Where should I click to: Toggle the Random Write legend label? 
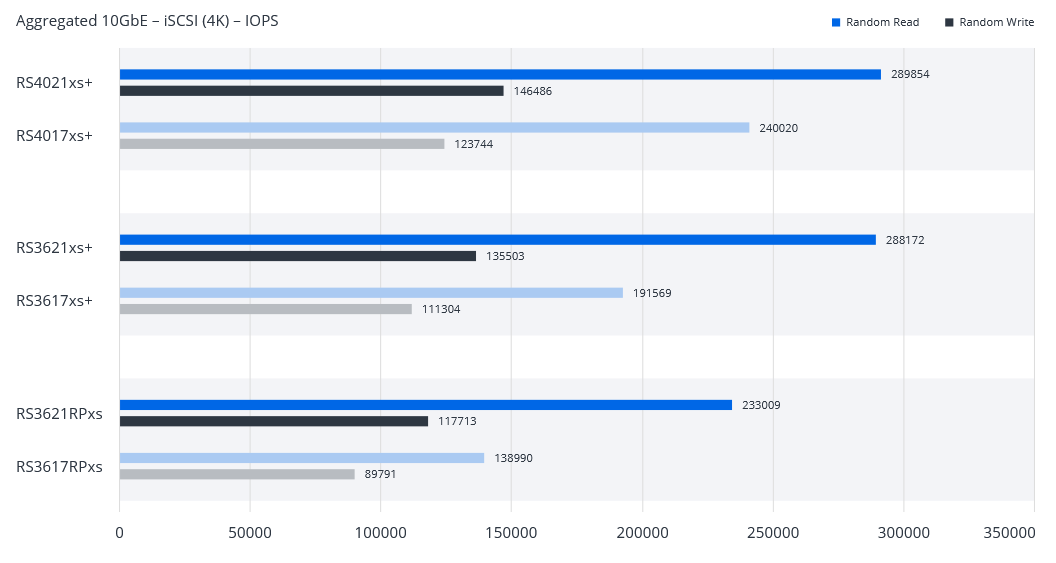(996, 22)
